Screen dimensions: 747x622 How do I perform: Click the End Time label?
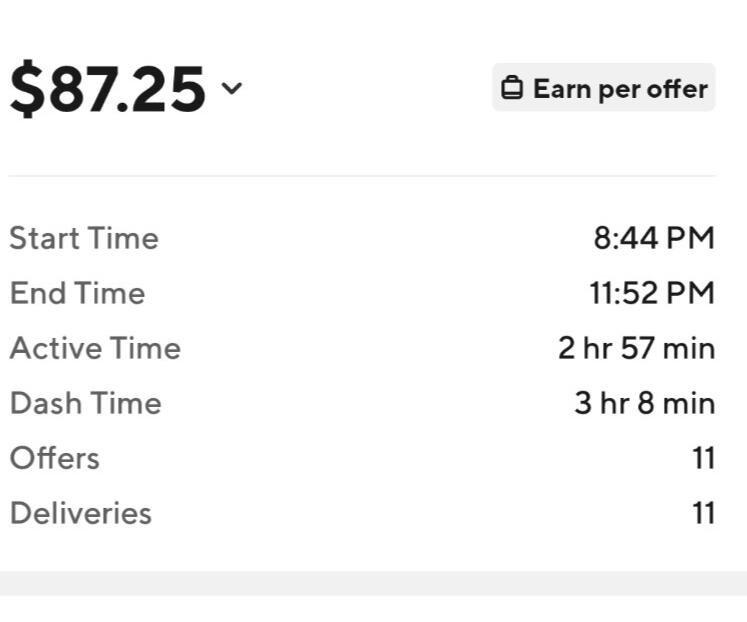[78, 293]
